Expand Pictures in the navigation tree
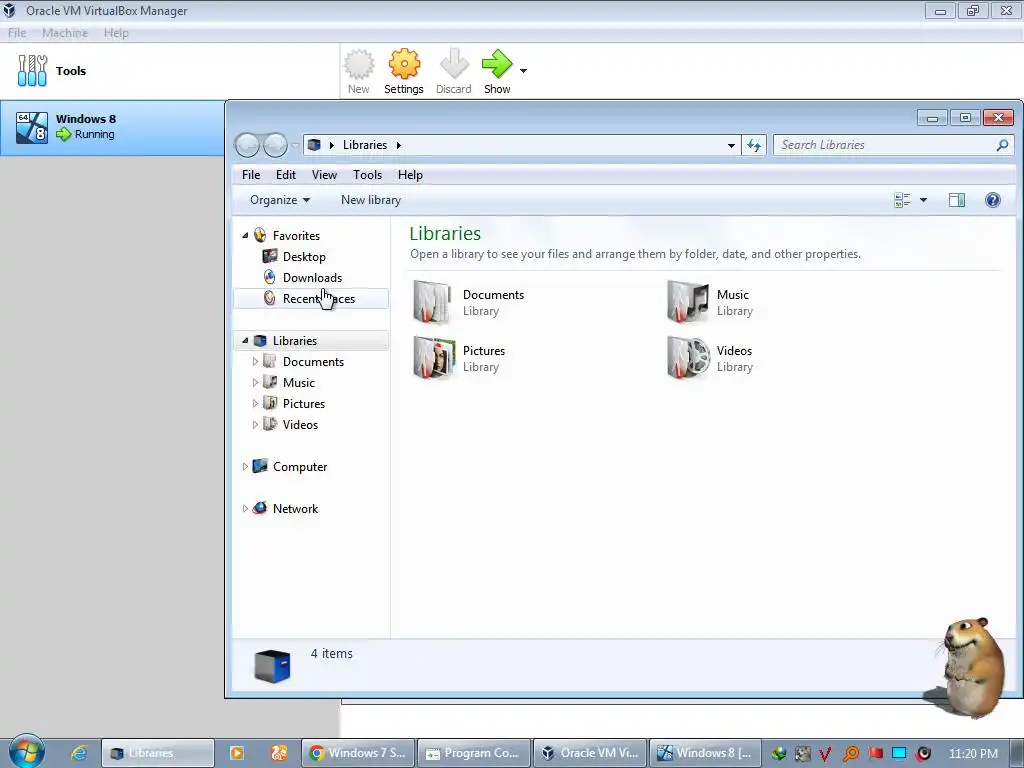This screenshot has width=1024, height=768. (x=255, y=403)
